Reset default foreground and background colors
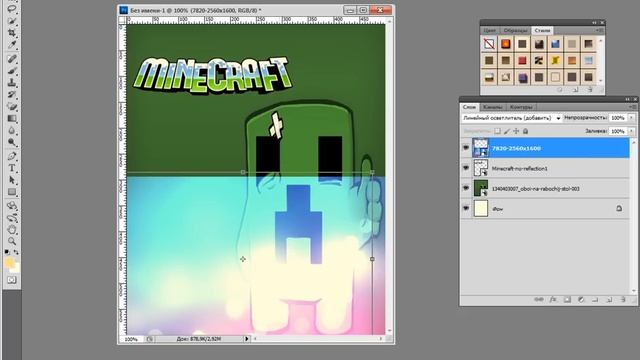Screen dimensions: 640x360 point(7,252)
